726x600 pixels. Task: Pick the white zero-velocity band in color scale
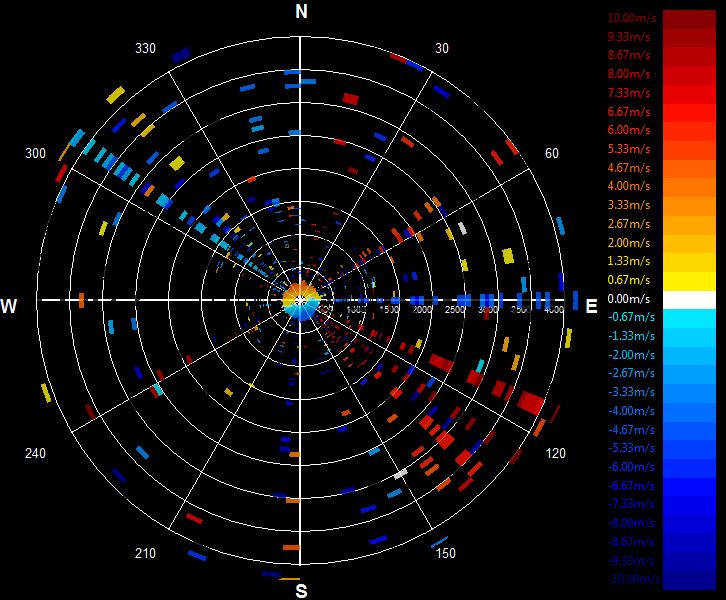tap(689, 300)
